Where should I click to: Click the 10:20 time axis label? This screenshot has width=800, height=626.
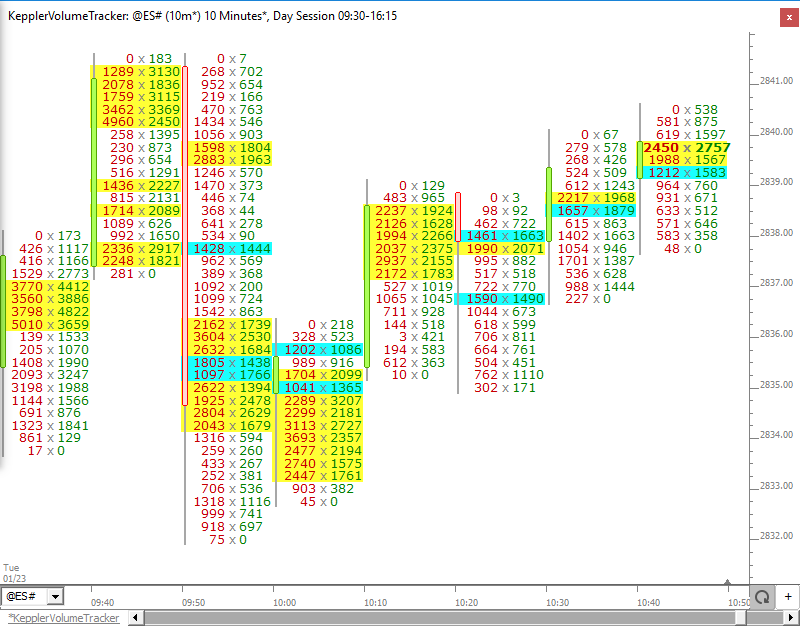(466, 603)
